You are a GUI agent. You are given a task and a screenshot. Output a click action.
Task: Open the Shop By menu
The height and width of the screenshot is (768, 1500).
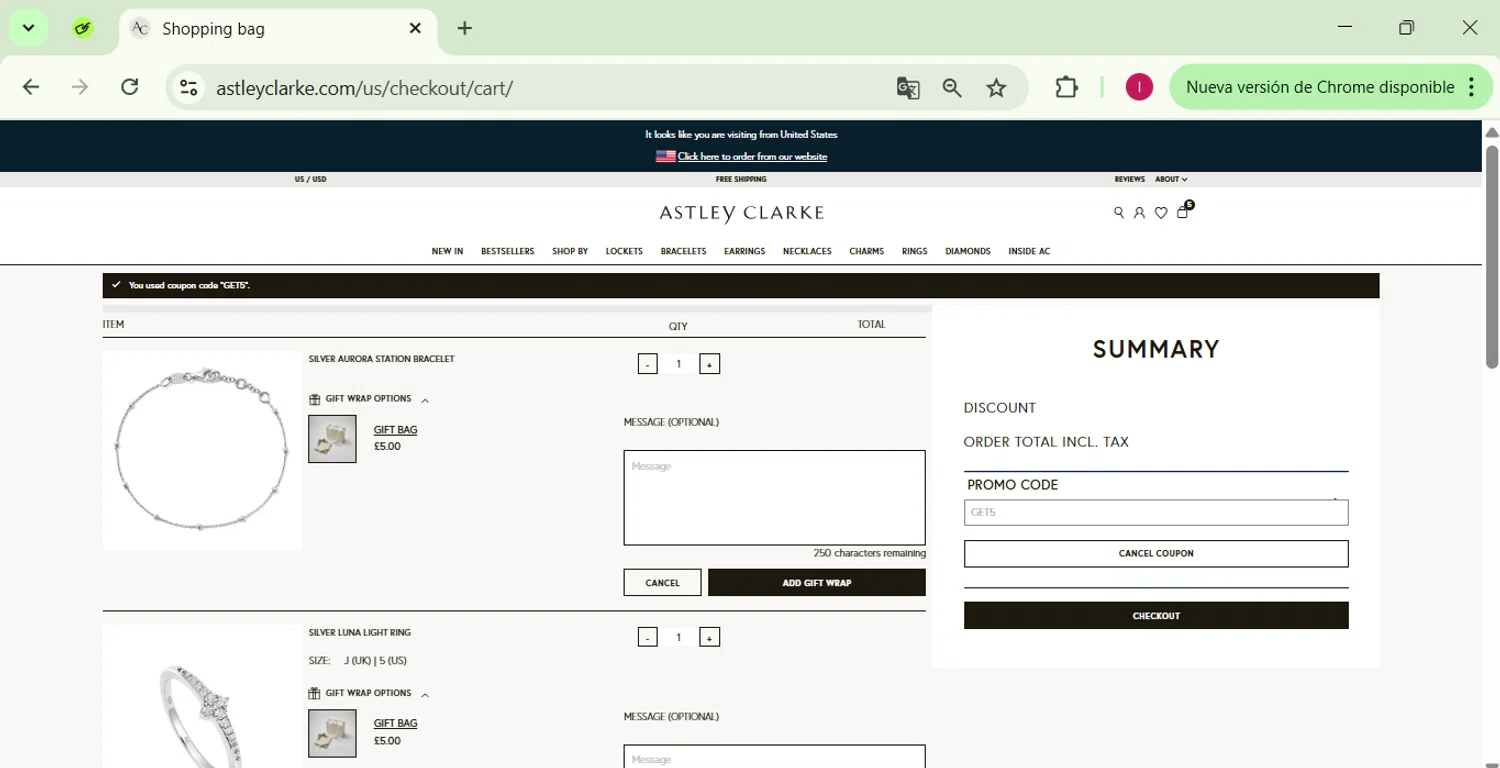pos(570,252)
